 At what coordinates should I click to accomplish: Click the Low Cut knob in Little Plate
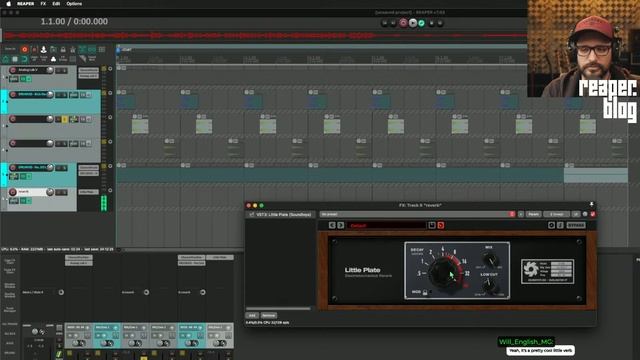click(489, 285)
